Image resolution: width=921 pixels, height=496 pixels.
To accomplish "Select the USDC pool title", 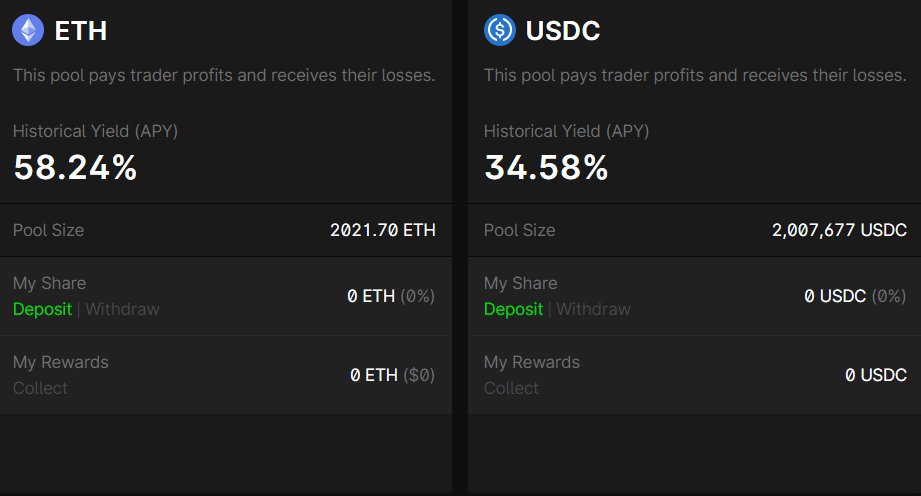I will 563,31.
